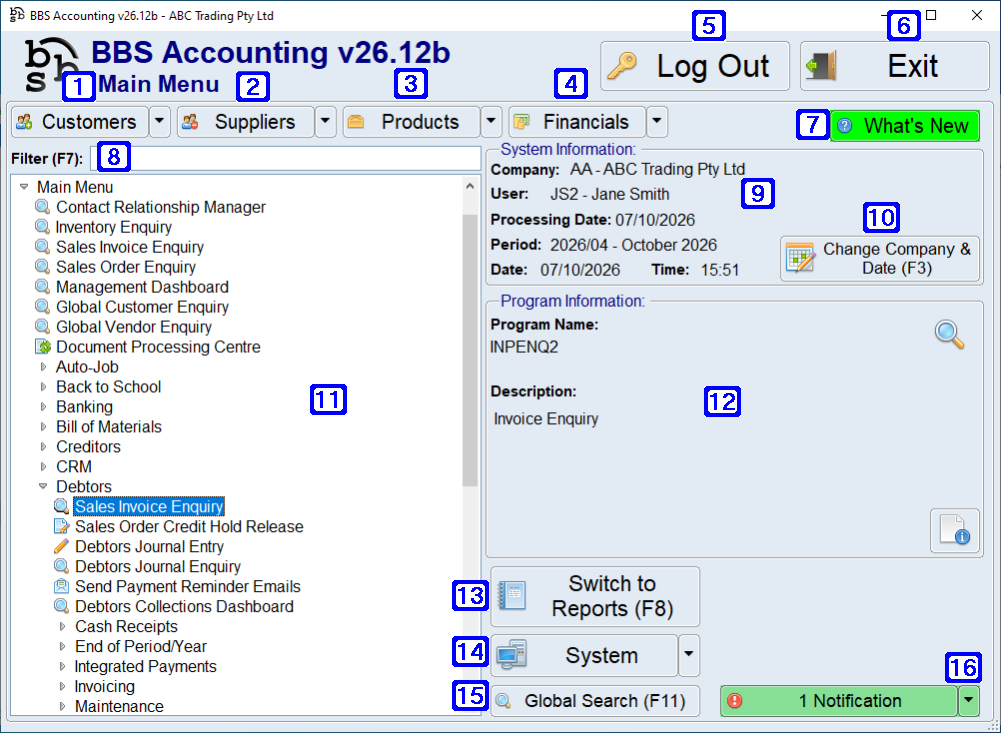
Task: Collapse the Main Menu root node
Action: 24,187
